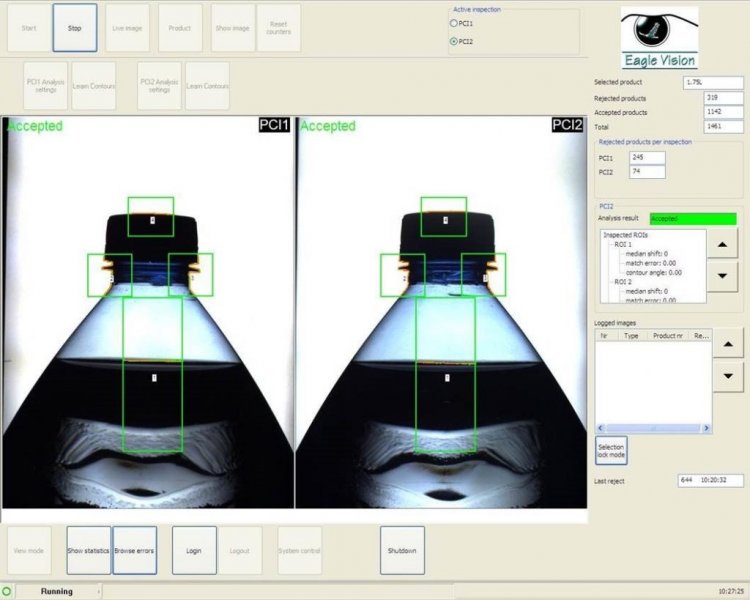The width and height of the screenshot is (750, 600).
Task: Click Logged images down arrow button
Action: point(728,376)
